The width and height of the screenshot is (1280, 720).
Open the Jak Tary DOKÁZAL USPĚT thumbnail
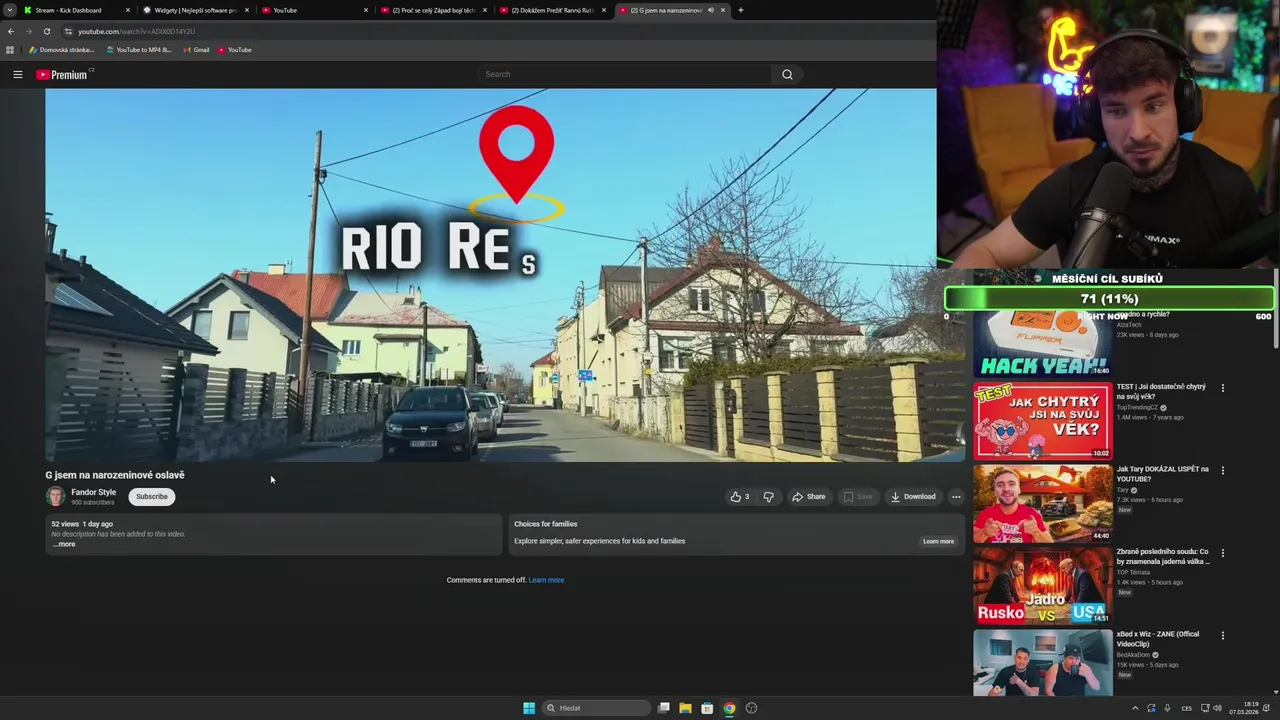(x=1042, y=503)
